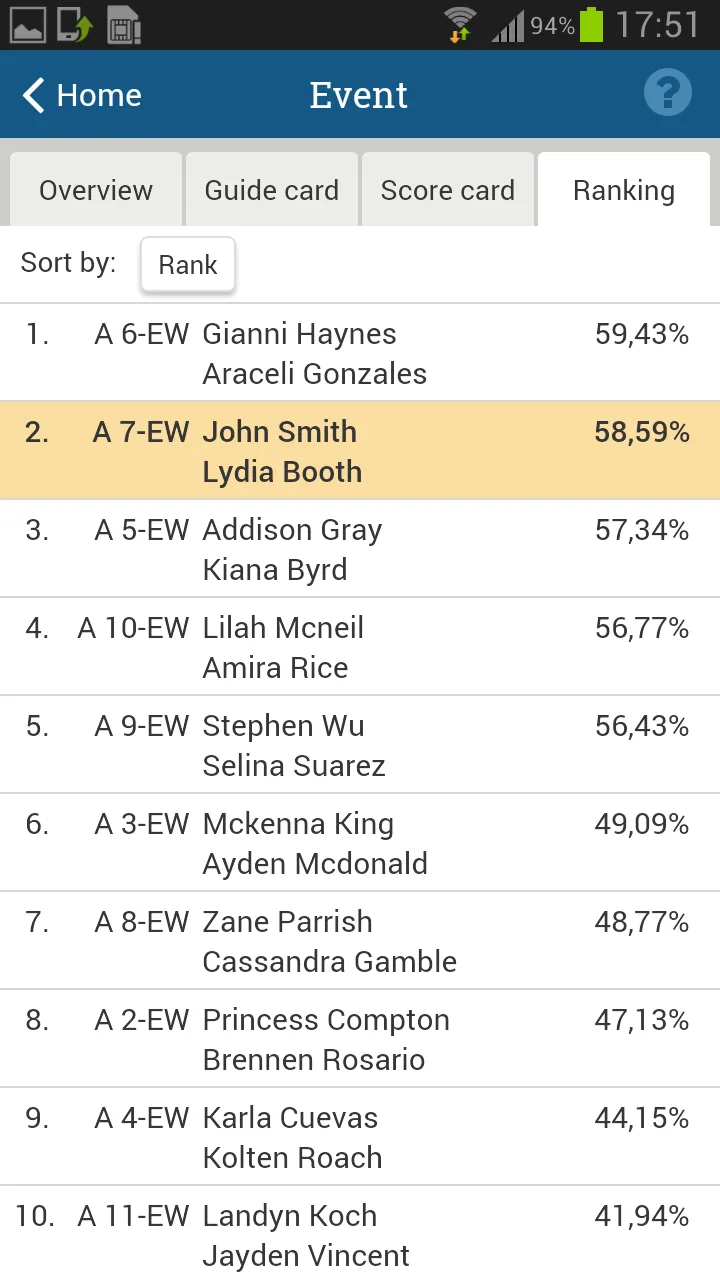Tap the Wi-Fi status icon
Viewport: 720px width, 1280px height.
461,24
